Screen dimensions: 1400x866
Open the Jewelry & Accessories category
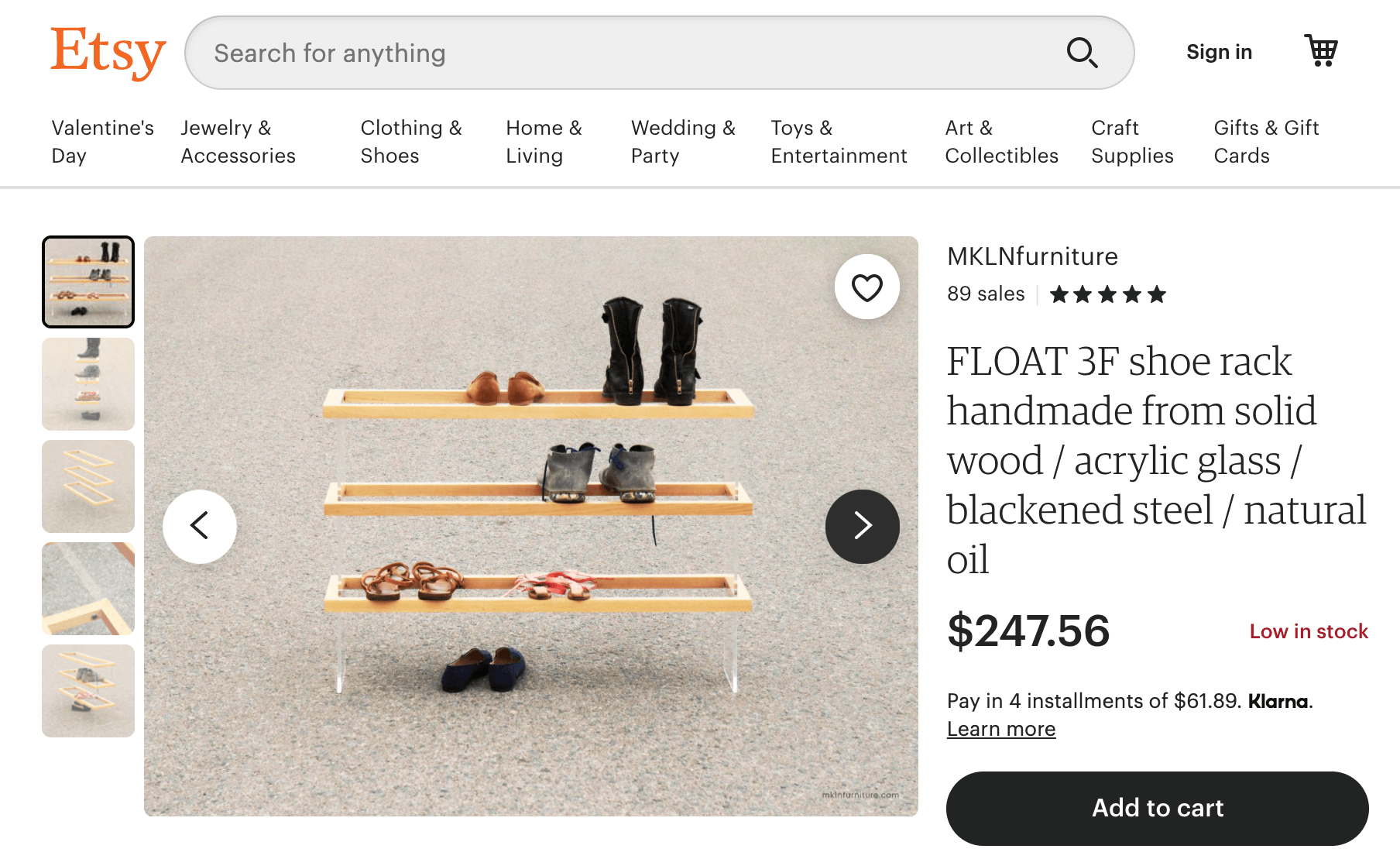click(x=238, y=142)
